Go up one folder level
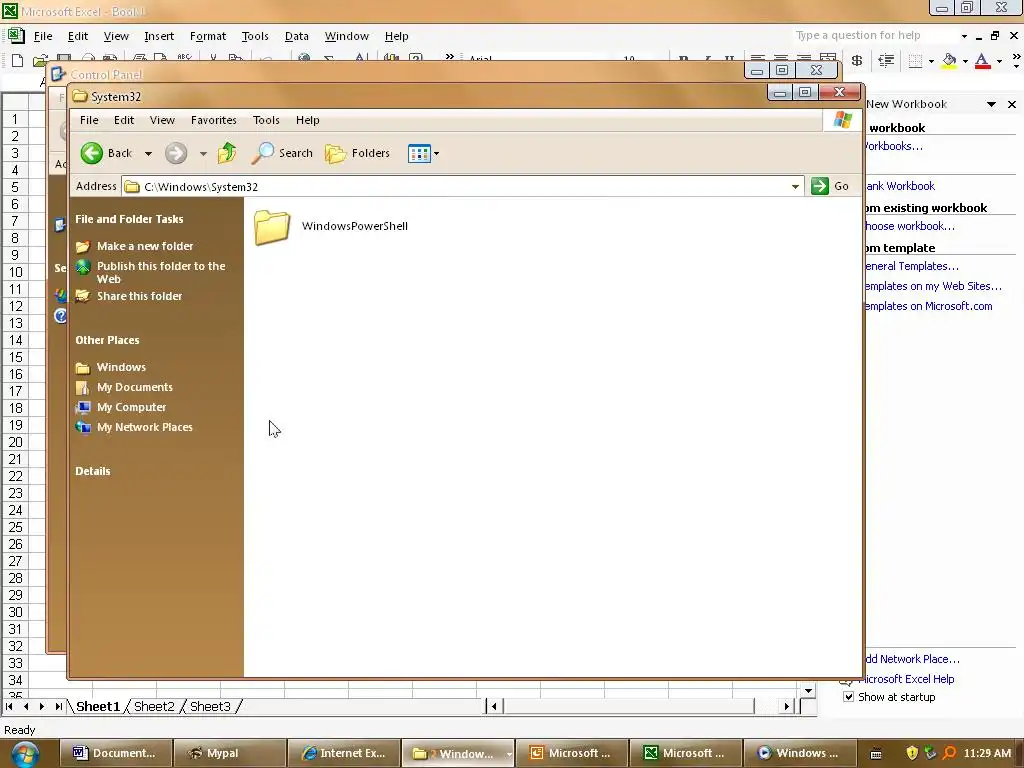 tap(227, 153)
